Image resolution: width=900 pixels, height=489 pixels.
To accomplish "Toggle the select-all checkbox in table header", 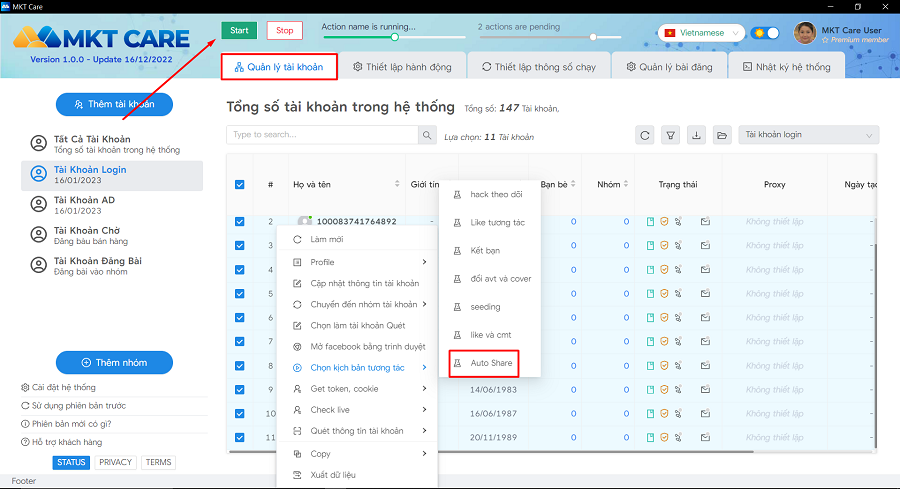I will (240, 185).
